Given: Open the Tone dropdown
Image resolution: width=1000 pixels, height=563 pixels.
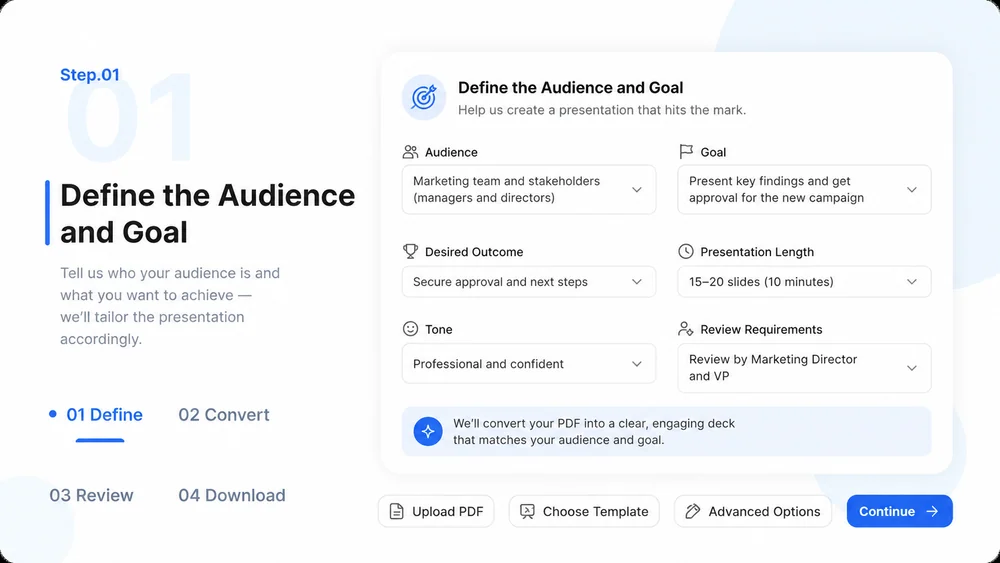Looking at the screenshot, I should click(529, 363).
